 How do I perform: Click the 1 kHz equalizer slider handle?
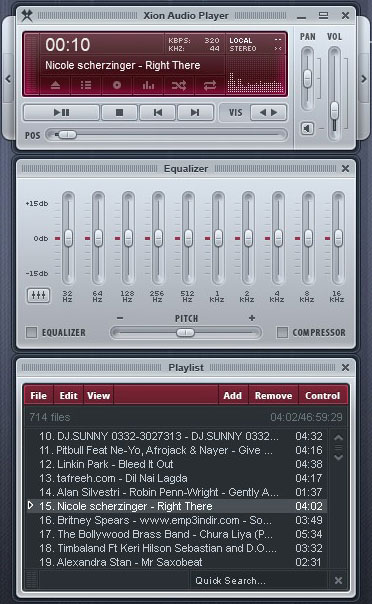coord(218,238)
